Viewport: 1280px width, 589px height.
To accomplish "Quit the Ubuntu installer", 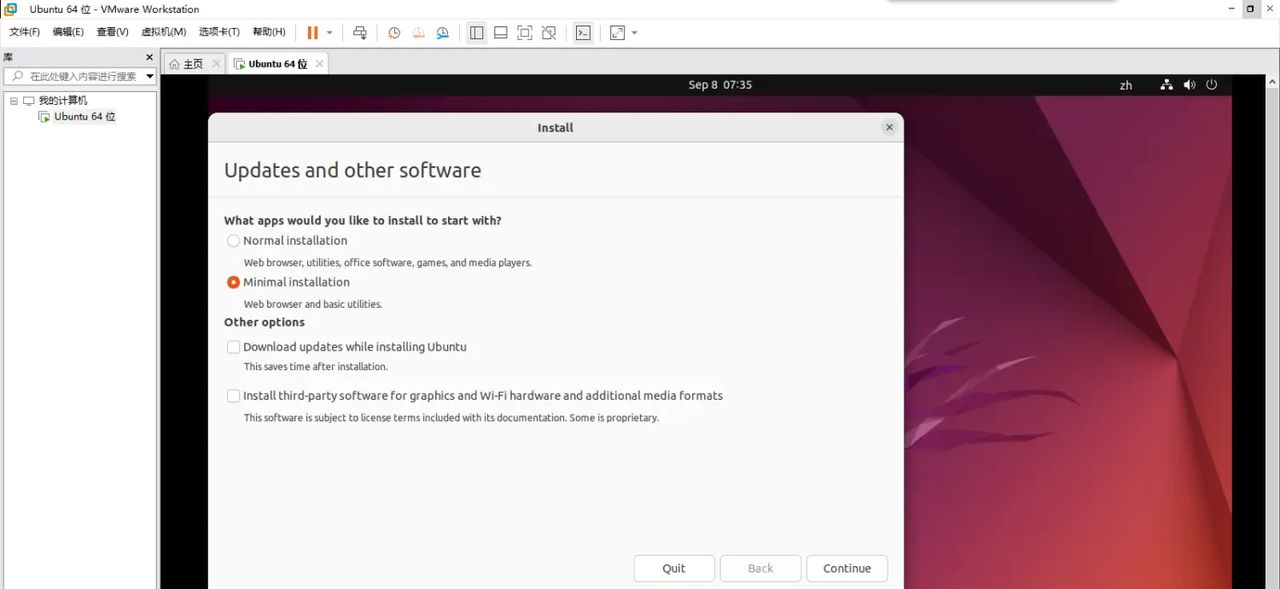I will (673, 567).
